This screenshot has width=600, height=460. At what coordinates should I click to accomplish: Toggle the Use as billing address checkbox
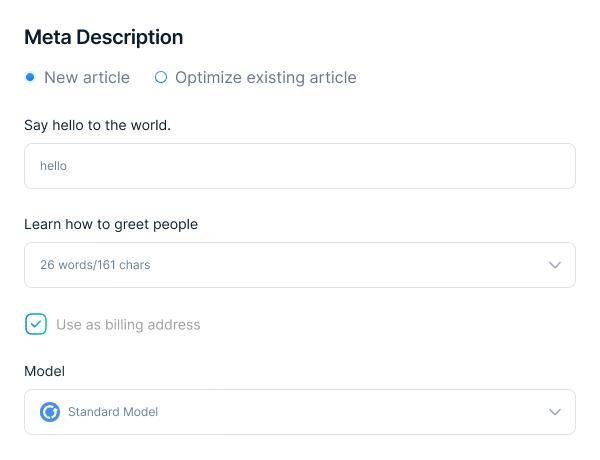(36, 324)
